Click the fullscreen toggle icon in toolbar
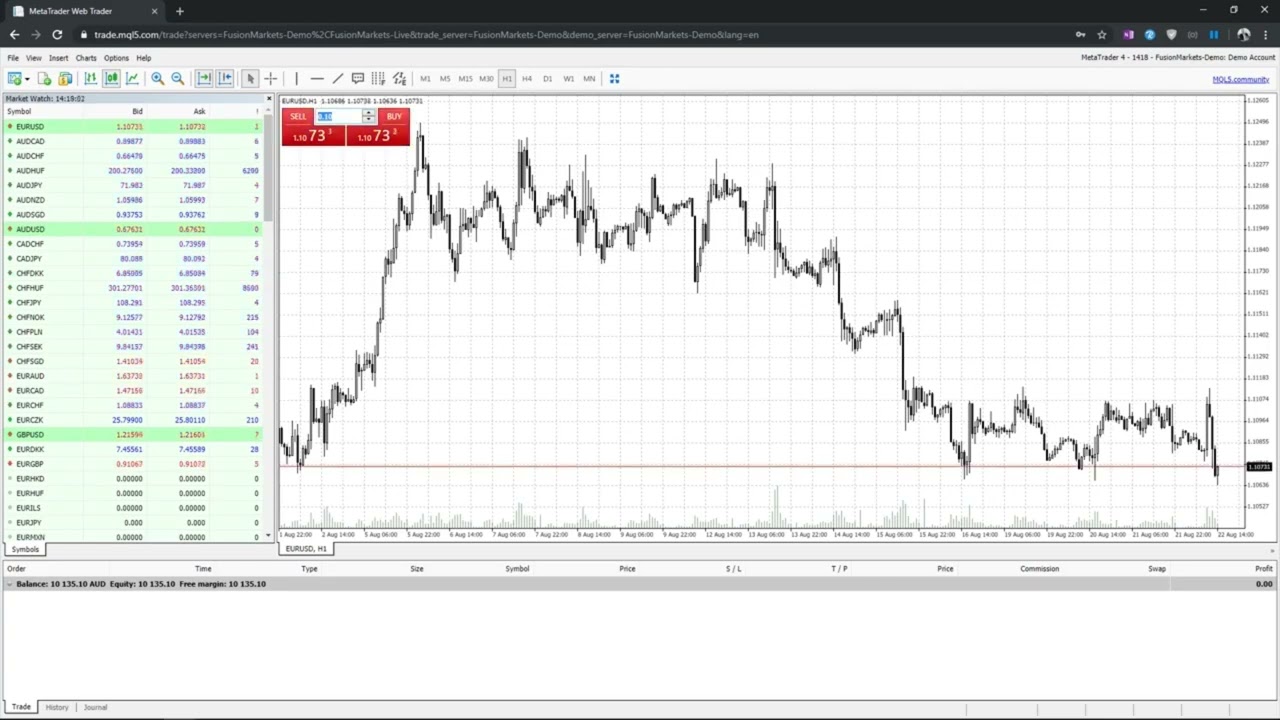1280x720 pixels. point(614,78)
